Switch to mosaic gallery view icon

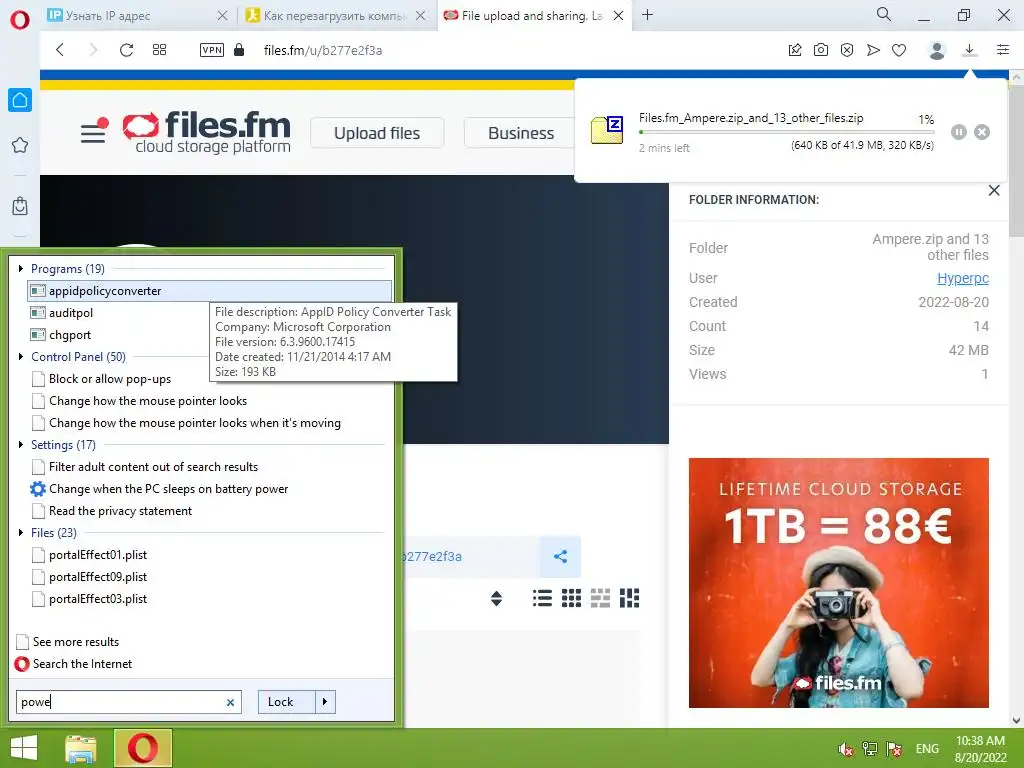coord(630,598)
